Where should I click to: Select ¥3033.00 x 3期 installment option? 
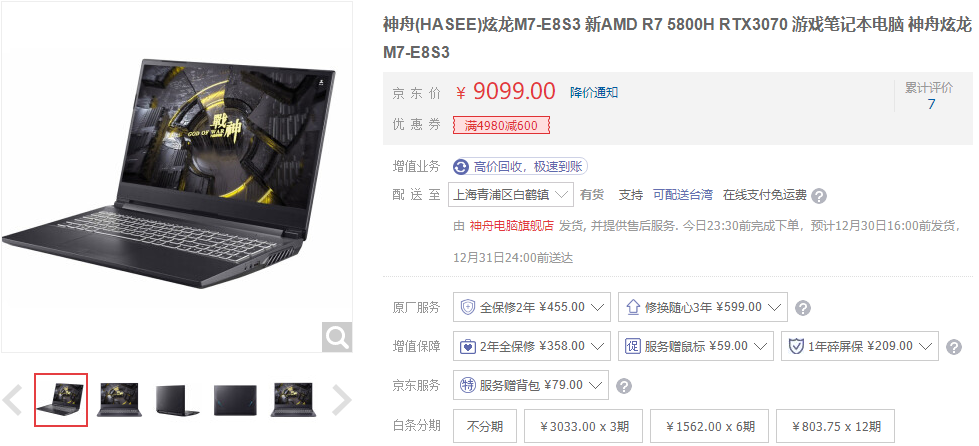click(584, 427)
